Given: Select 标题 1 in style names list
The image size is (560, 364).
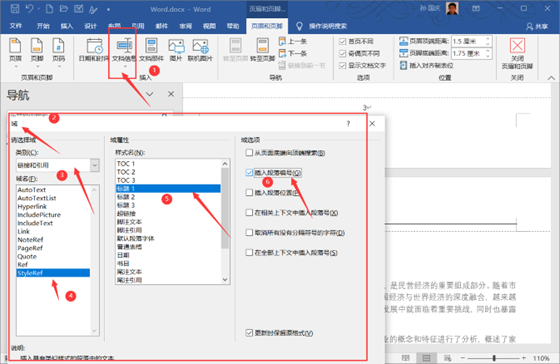Looking at the screenshot, I should pyautogui.click(x=168, y=188).
